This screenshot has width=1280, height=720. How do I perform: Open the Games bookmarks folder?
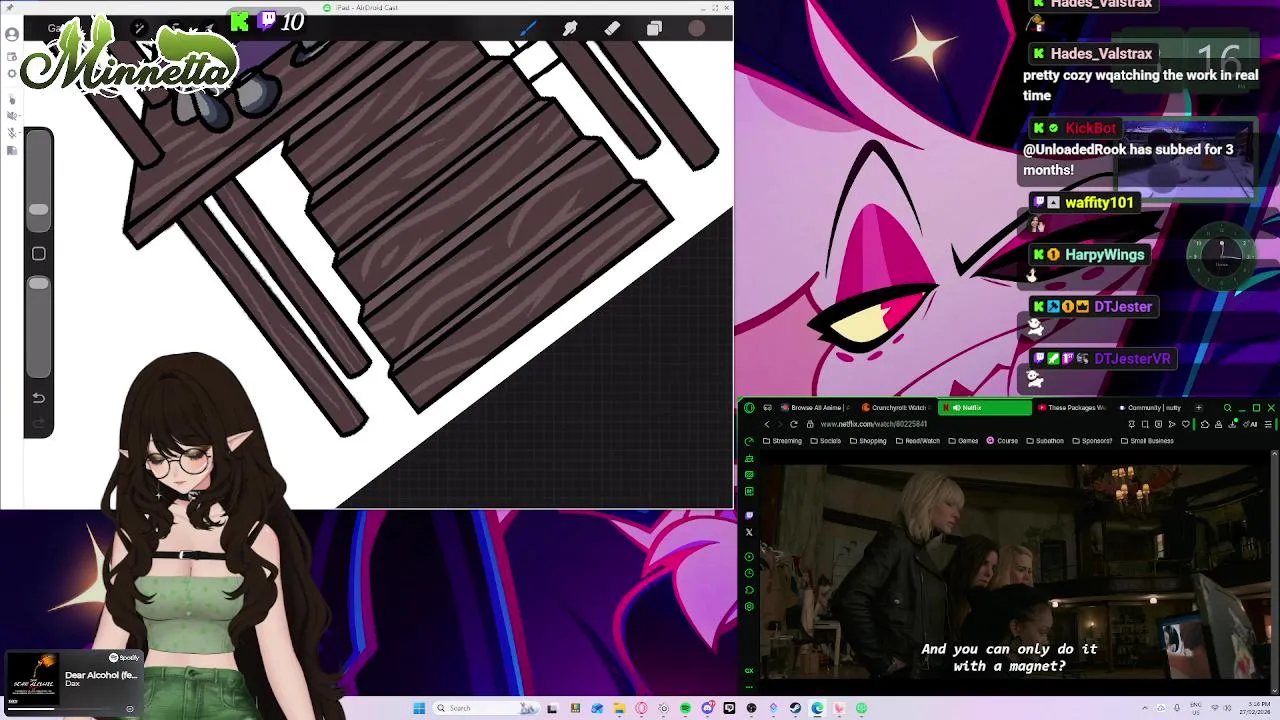click(963, 441)
